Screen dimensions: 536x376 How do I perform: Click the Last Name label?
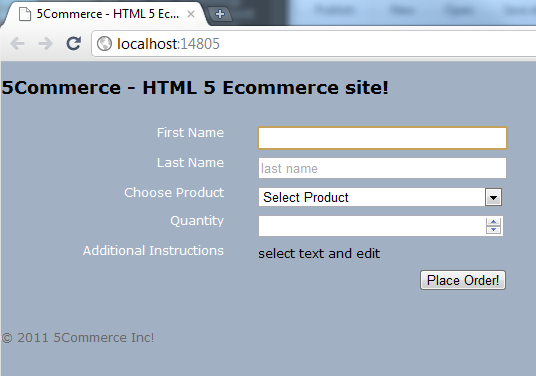[x=190, y=163]
